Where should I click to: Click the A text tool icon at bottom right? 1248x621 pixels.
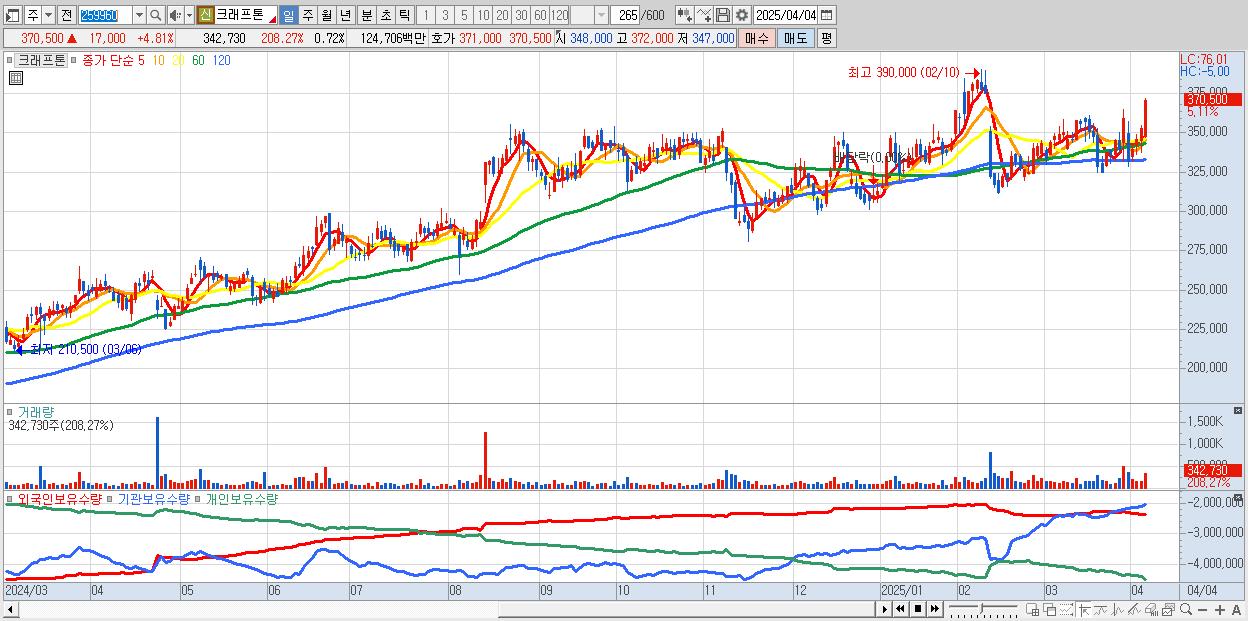(1237, 610)
